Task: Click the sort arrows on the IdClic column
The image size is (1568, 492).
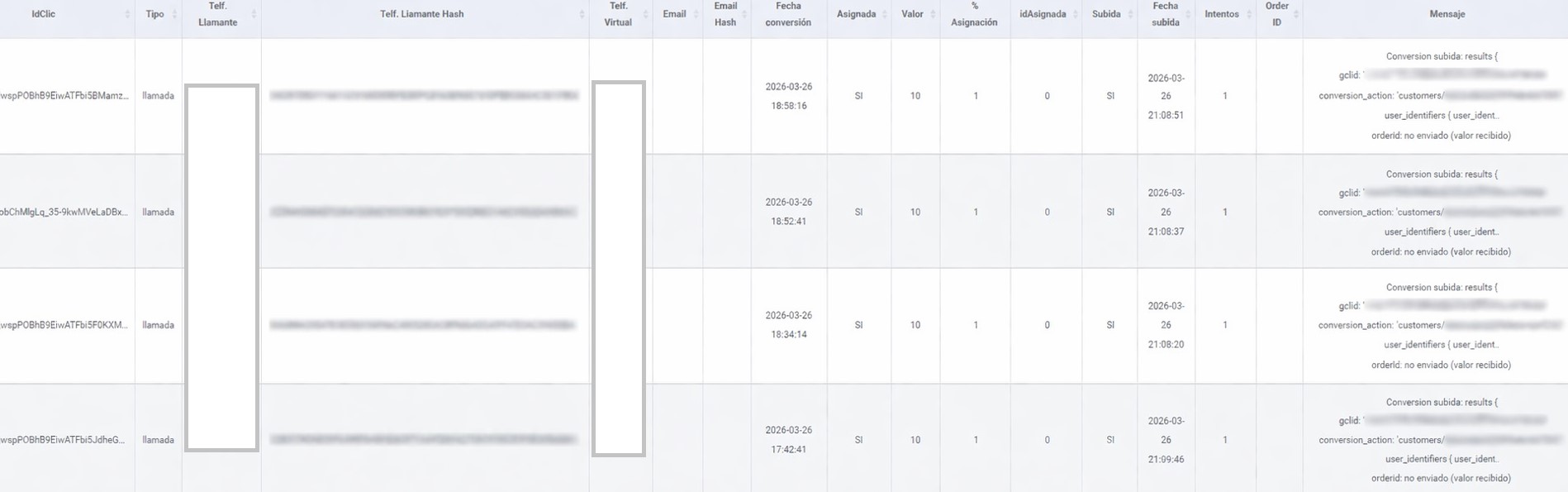Action: 127,14
